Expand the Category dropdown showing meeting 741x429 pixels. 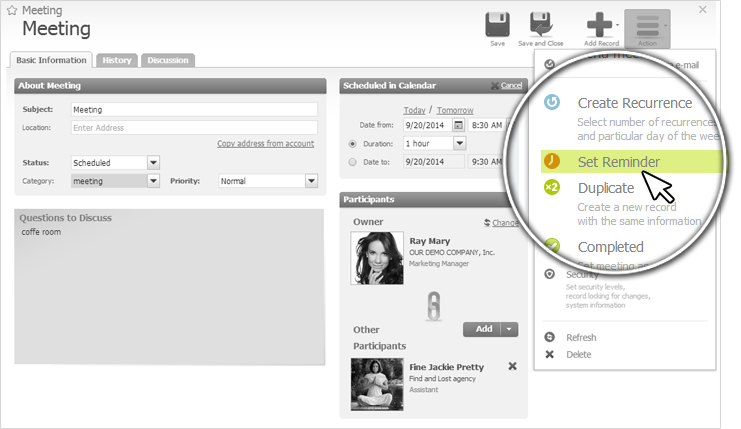(x=153, y=181)
